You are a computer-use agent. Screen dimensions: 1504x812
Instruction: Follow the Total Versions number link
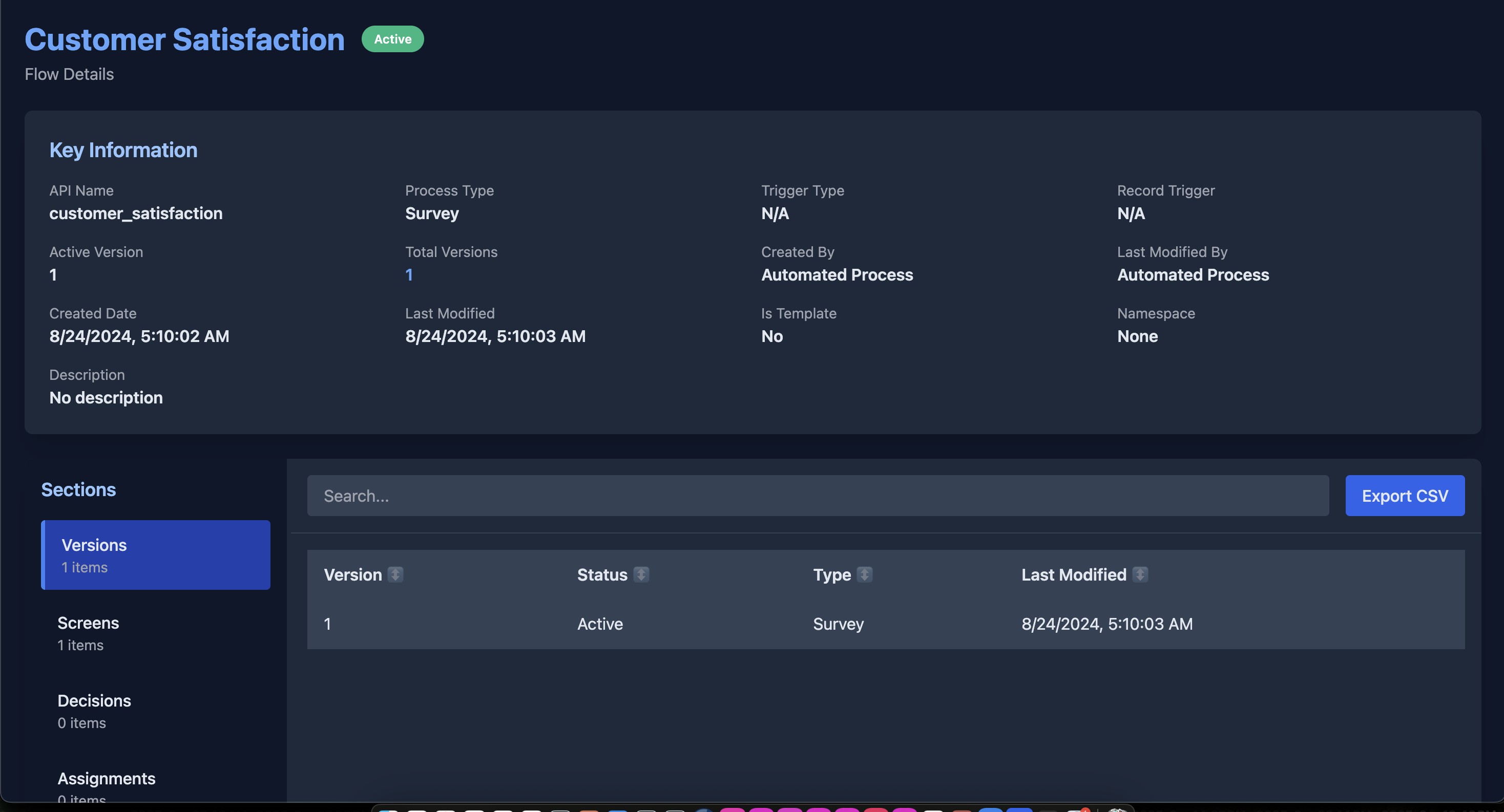(409, 275)
